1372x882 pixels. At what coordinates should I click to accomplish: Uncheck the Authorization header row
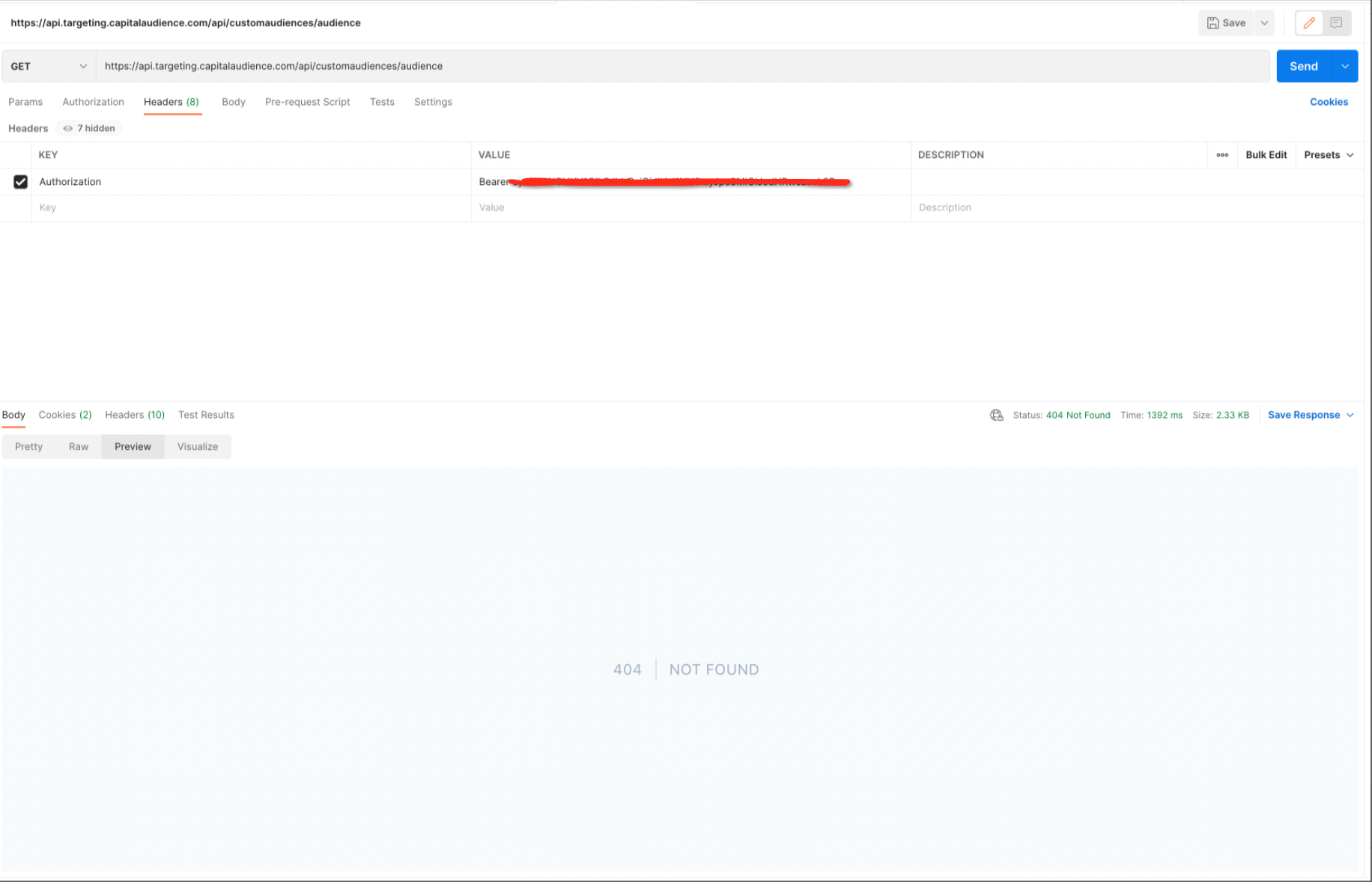pyautogui.click(x=20, y=181)
